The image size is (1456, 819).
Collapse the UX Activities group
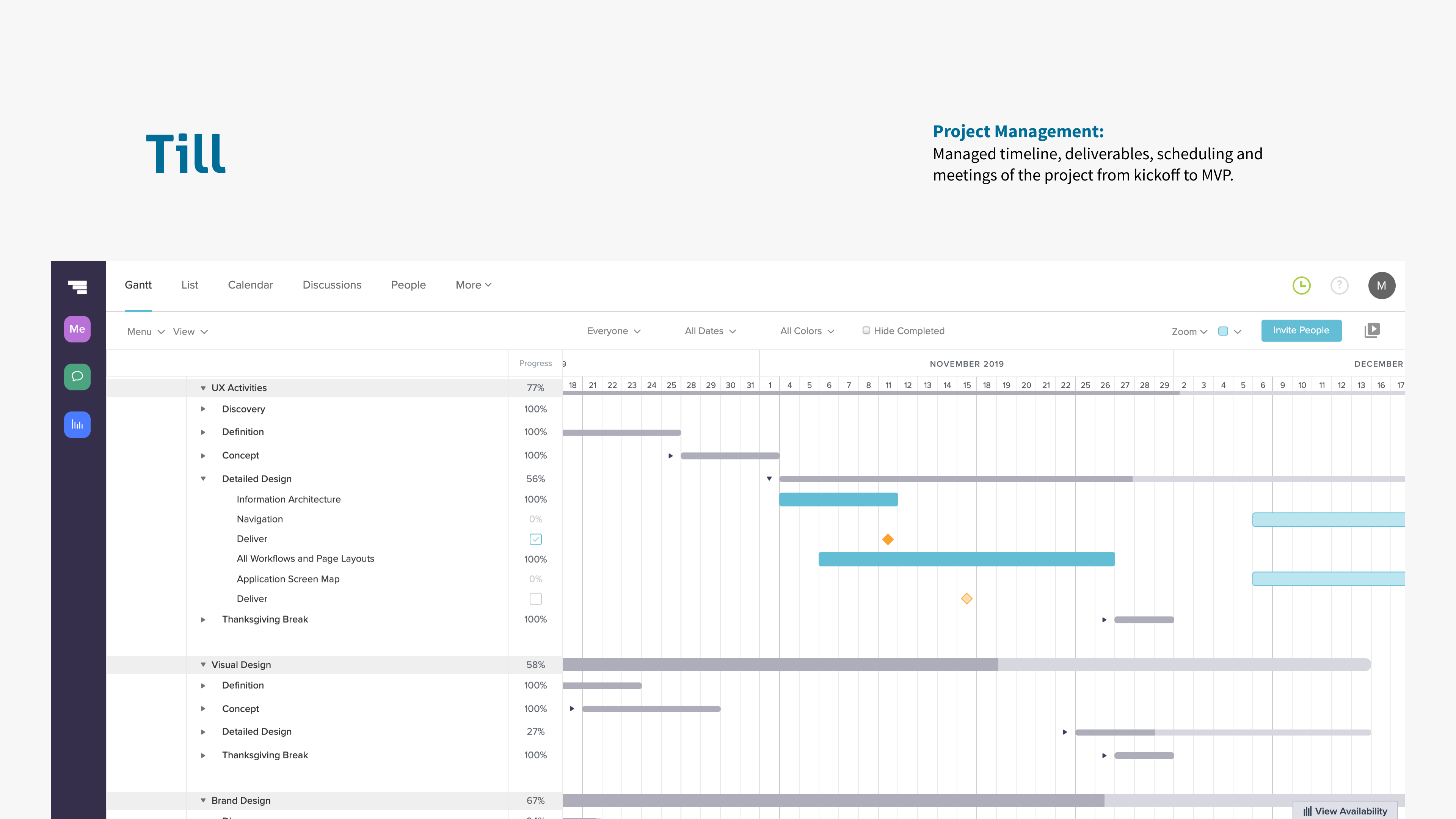coord(204,388)
